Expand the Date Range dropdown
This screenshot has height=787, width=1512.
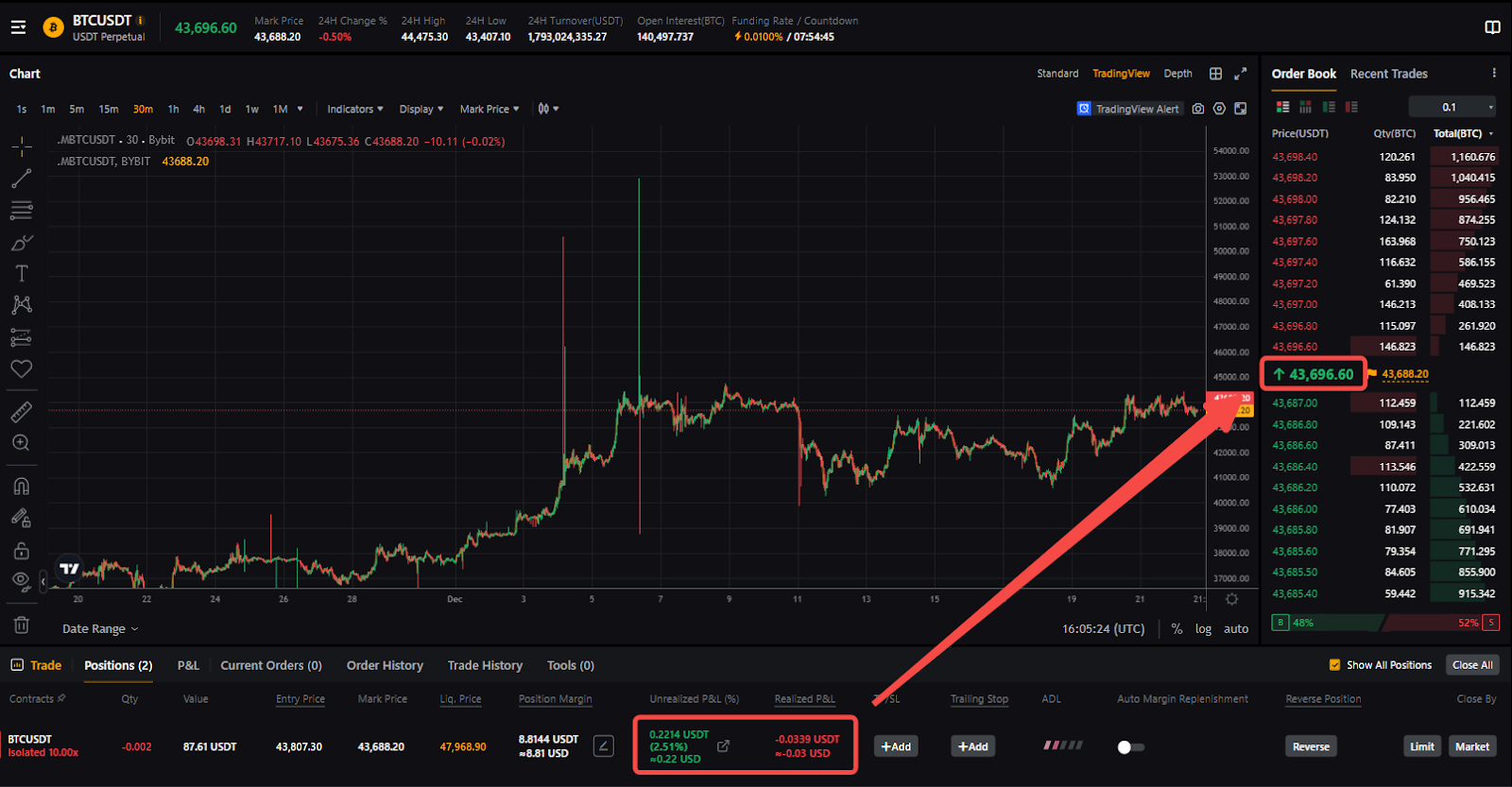[100, 629]
